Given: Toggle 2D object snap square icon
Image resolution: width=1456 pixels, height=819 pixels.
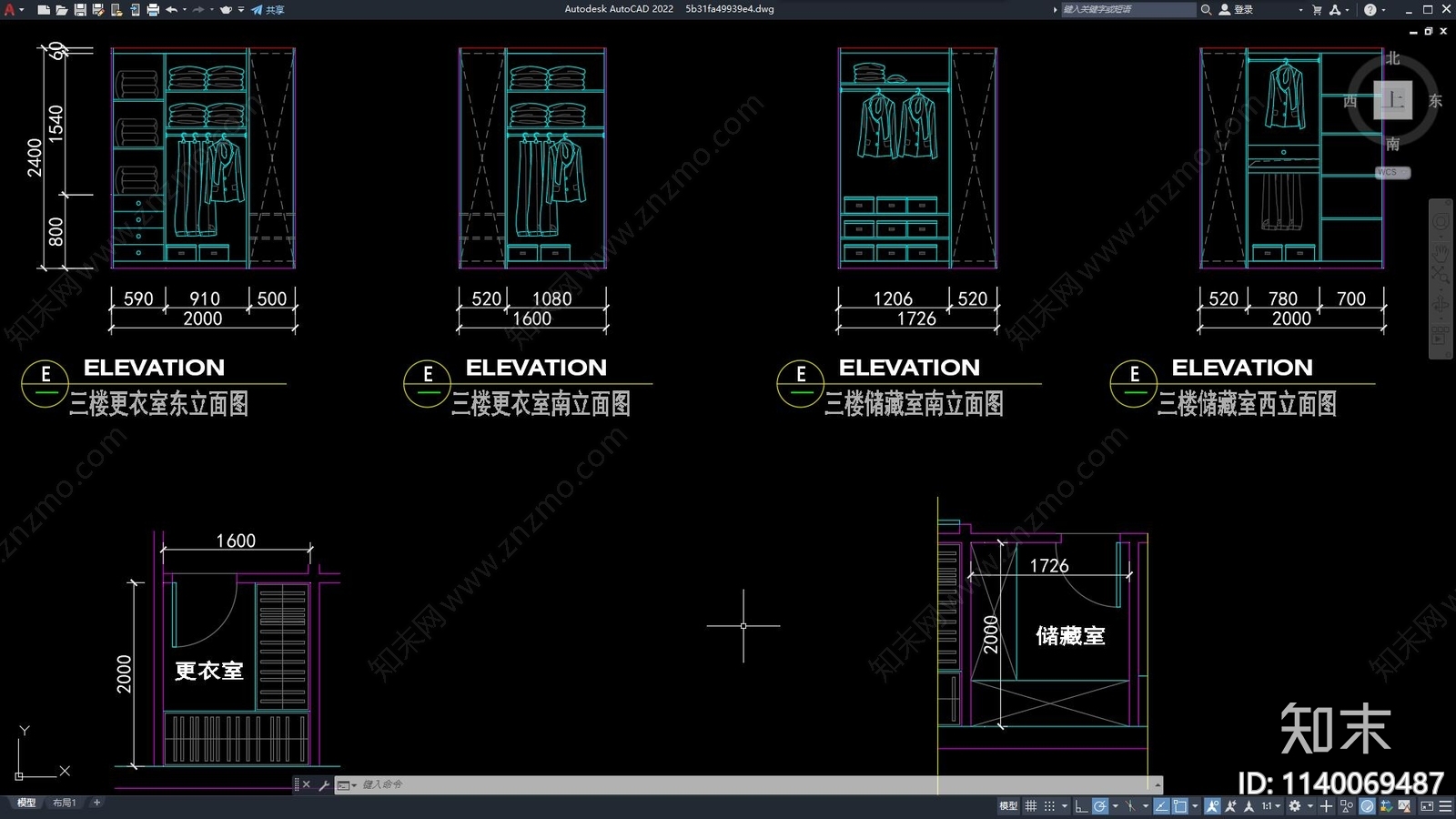Looking at the screenshot, I should (1179, 806).
